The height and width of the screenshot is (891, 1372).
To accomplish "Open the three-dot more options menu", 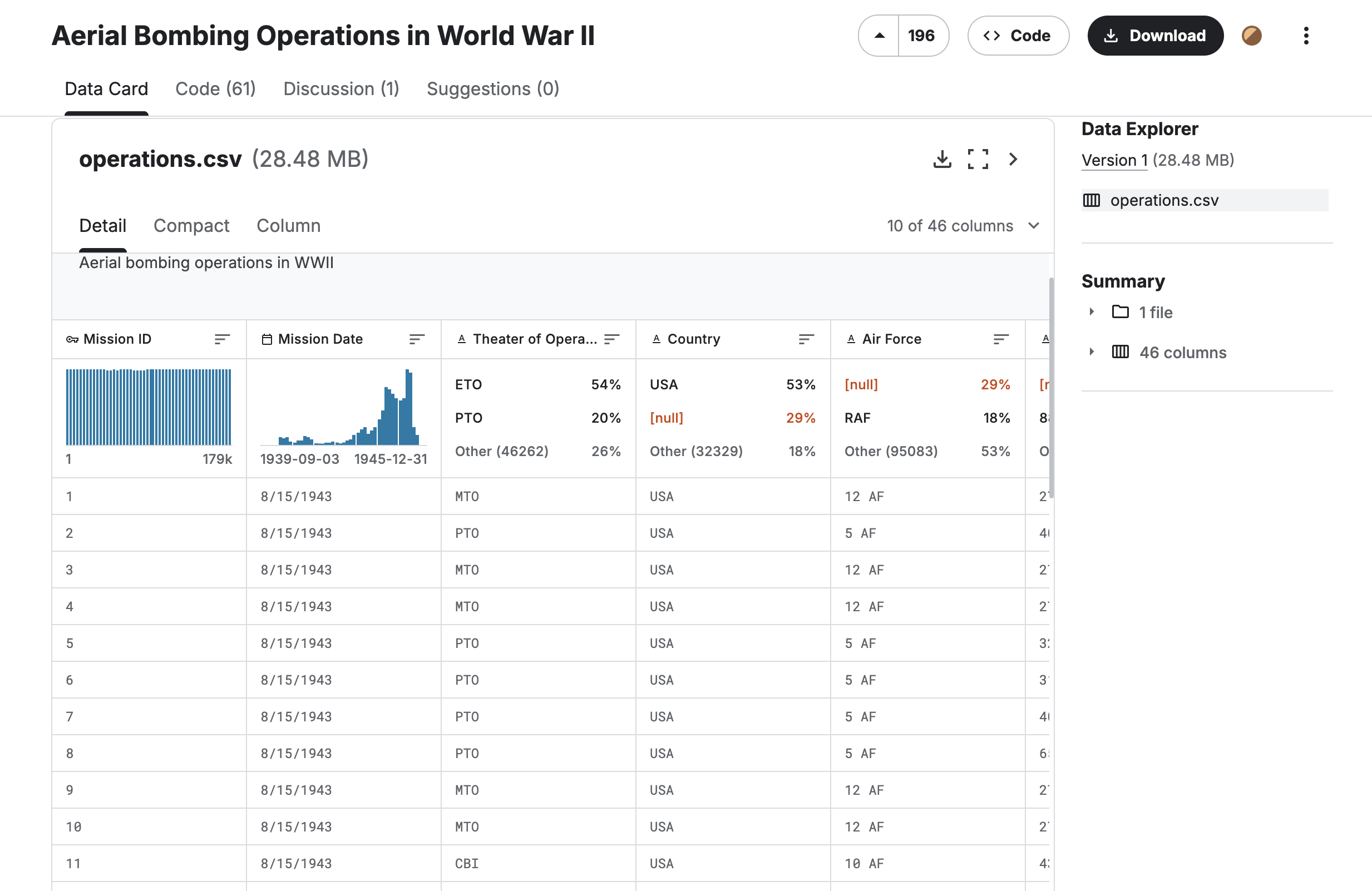I will coord(1306,36).
